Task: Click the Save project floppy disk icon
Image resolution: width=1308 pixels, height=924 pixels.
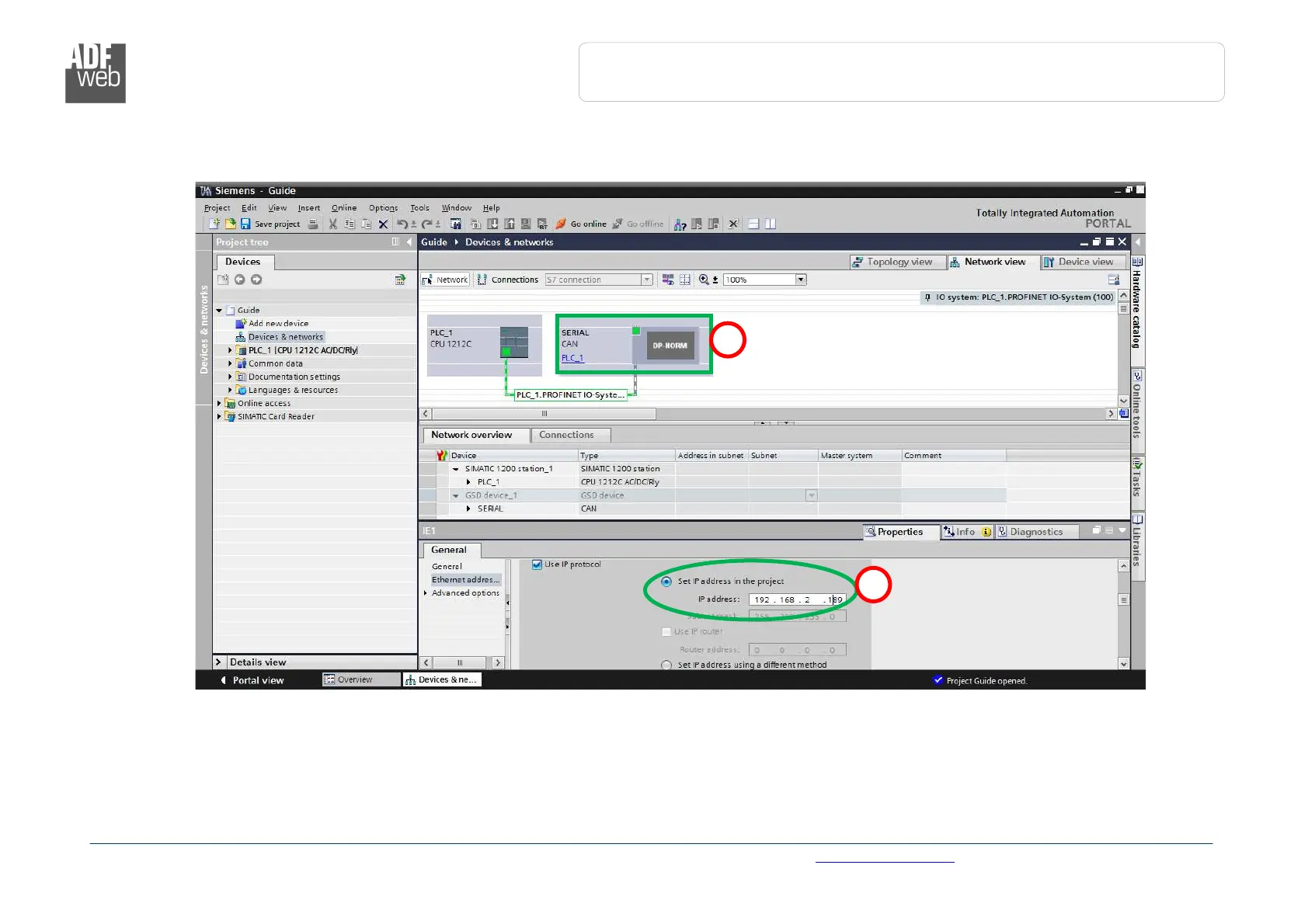Action: point(245,224)
